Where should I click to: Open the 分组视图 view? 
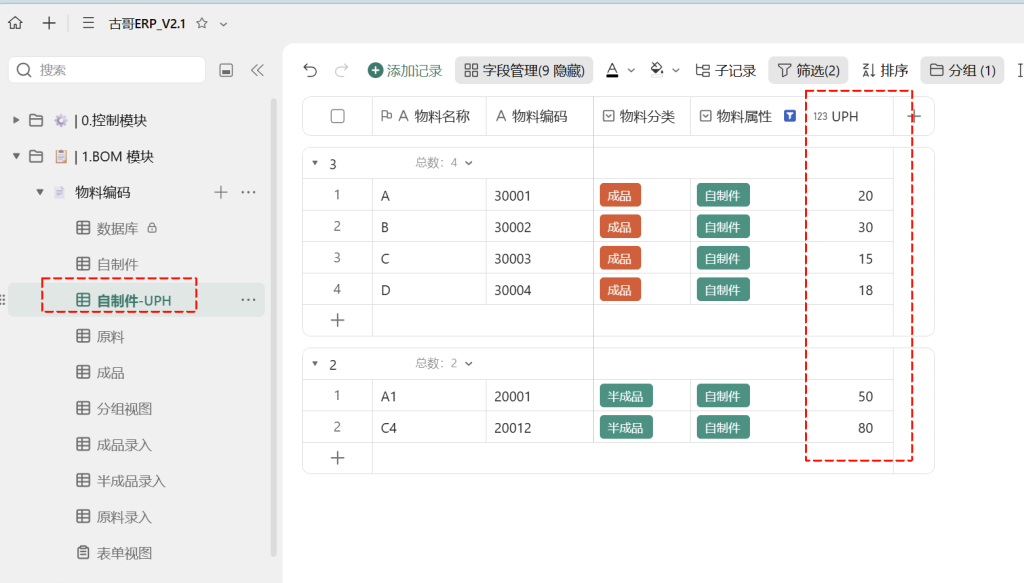pos(124,409)
